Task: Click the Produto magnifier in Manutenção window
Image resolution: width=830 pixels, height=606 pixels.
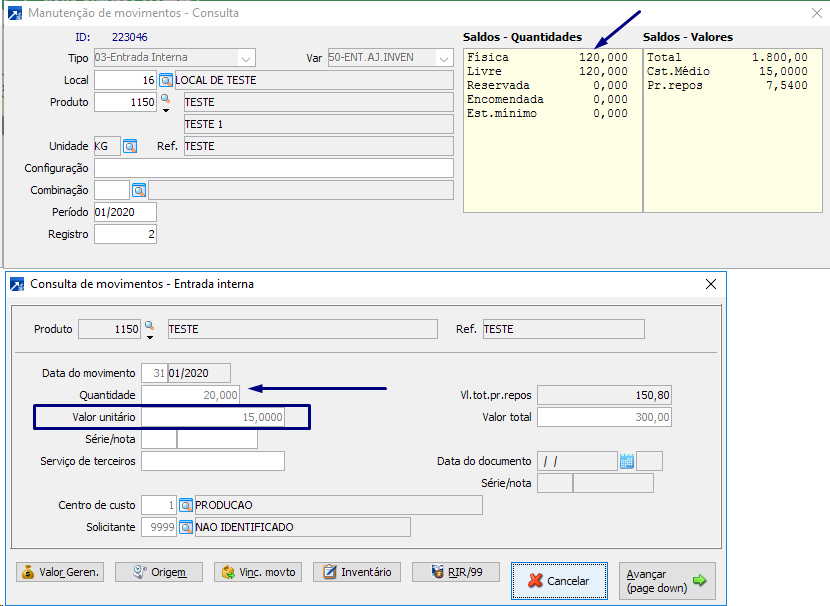Action: pos(166,99)
